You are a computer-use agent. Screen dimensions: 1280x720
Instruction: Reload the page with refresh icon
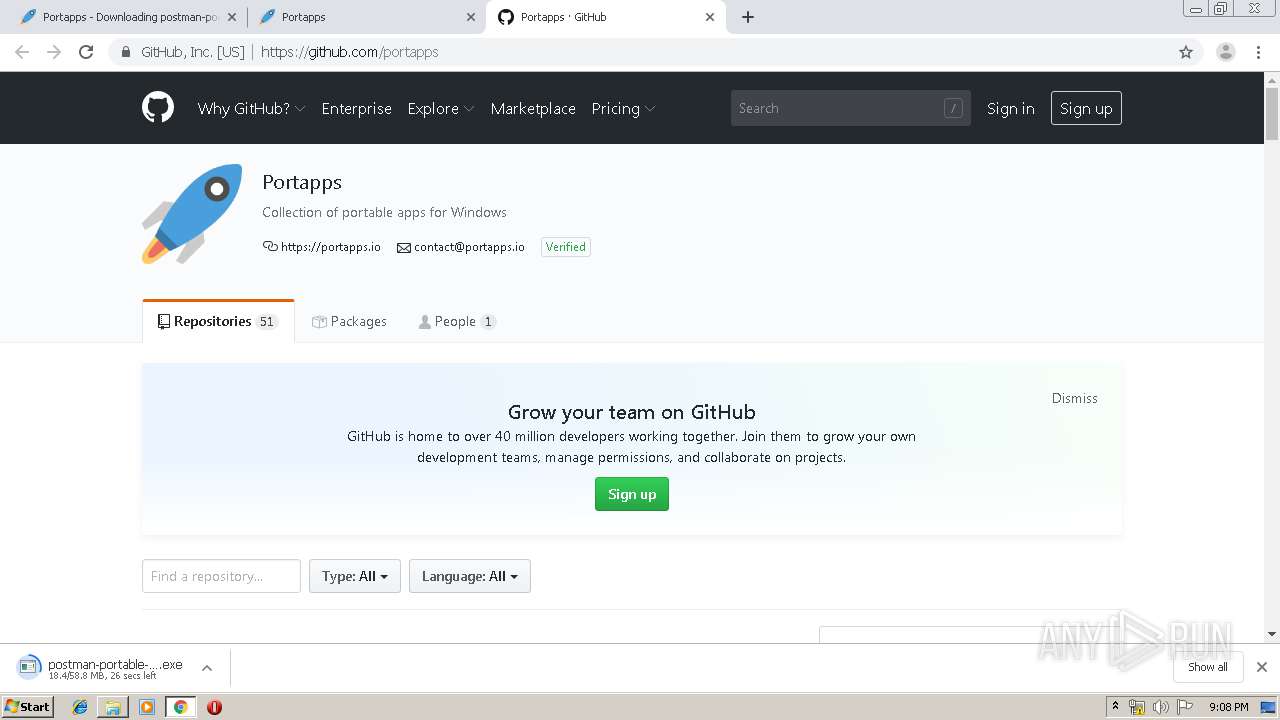pos(86,52)
